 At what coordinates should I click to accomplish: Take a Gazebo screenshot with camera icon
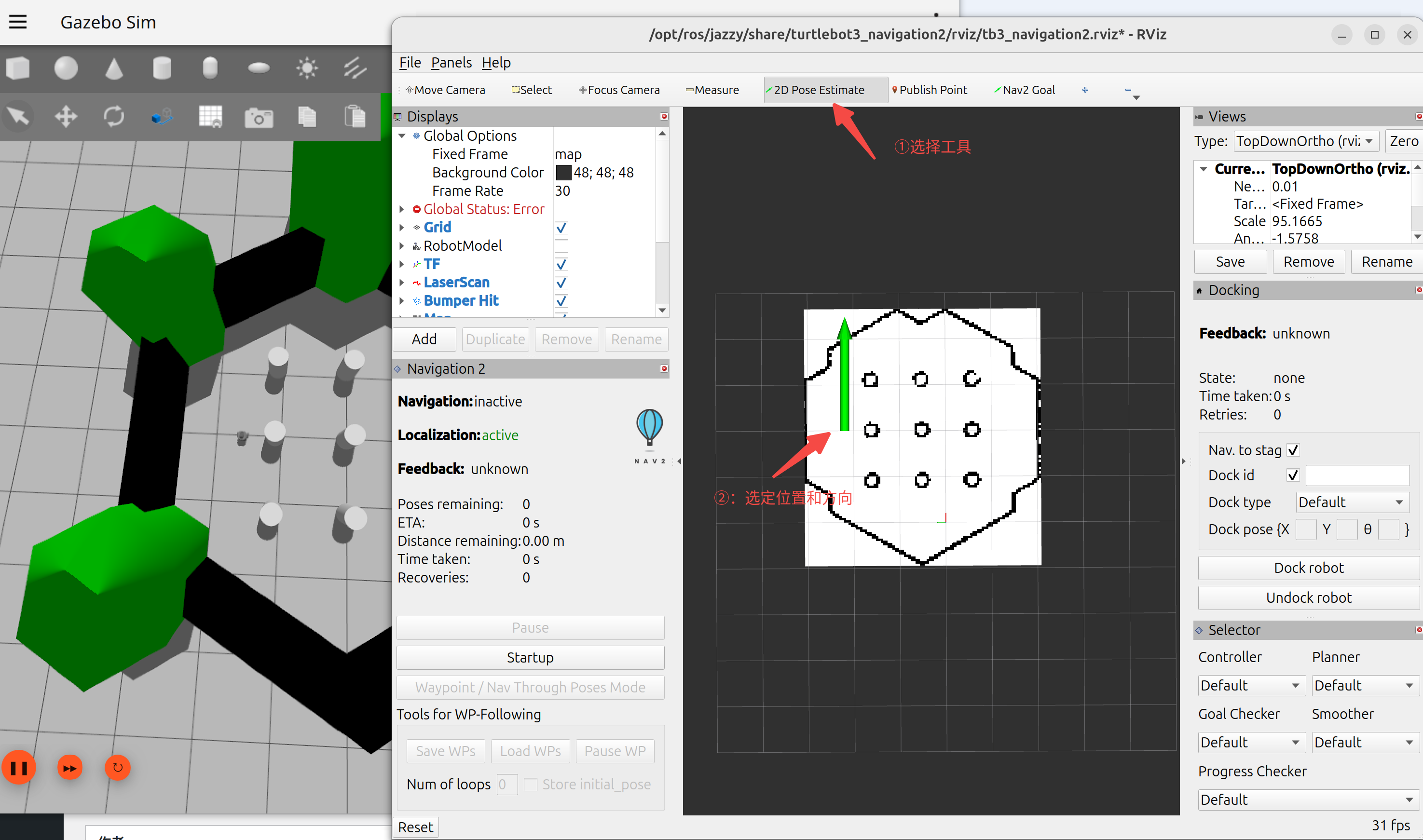259,118
